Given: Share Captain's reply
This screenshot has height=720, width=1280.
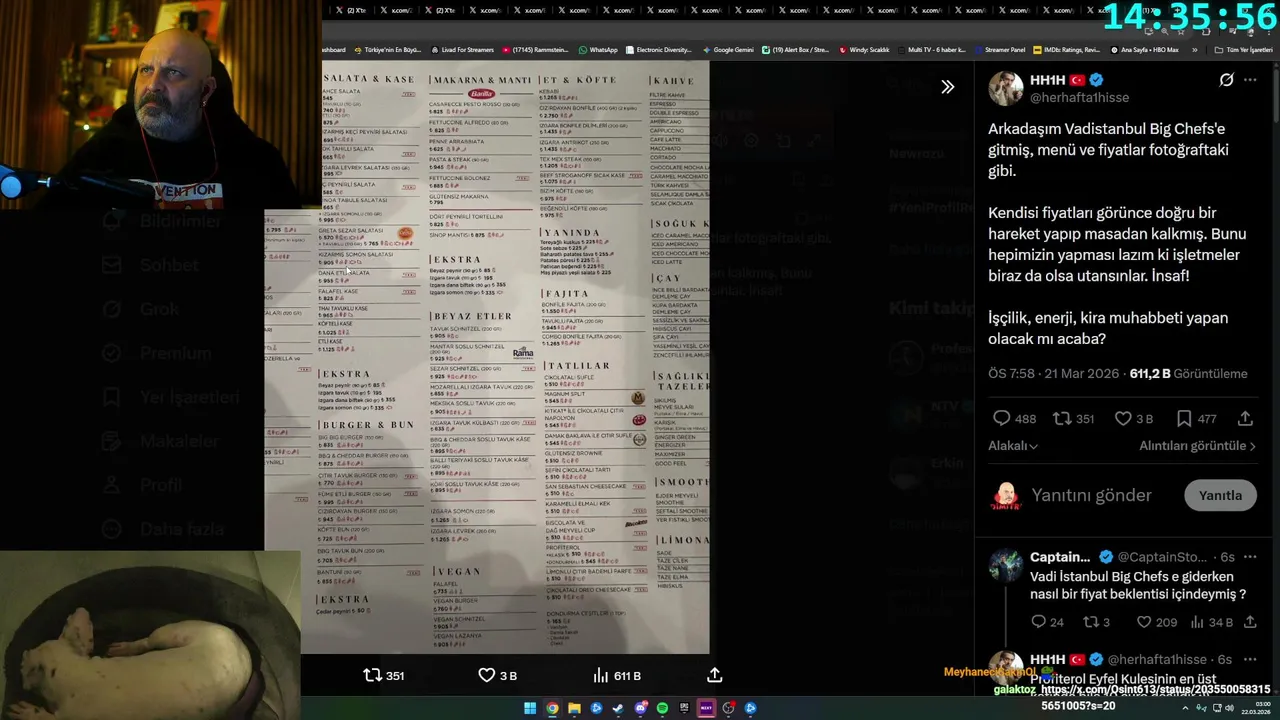Looking at the screenshot, I should tap(1250, 622).
